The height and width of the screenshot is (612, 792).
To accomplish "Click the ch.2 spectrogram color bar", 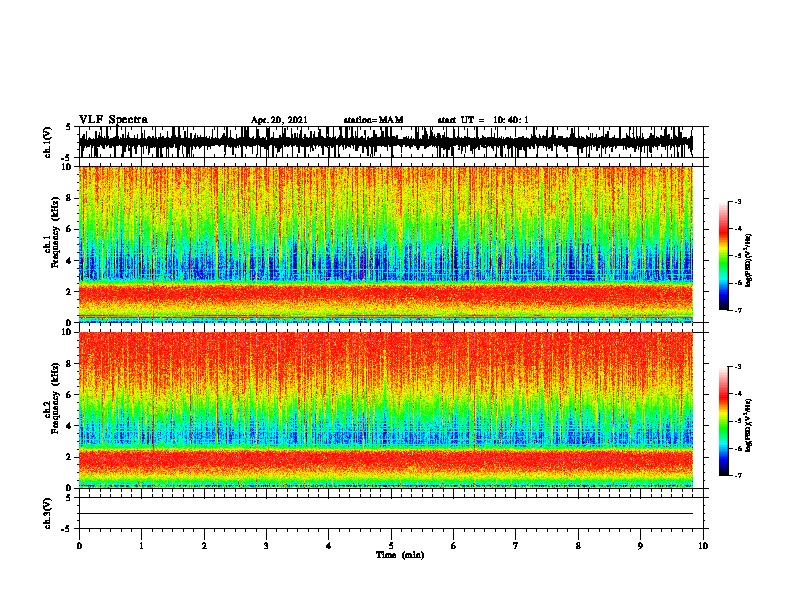I will coord(724,421).
